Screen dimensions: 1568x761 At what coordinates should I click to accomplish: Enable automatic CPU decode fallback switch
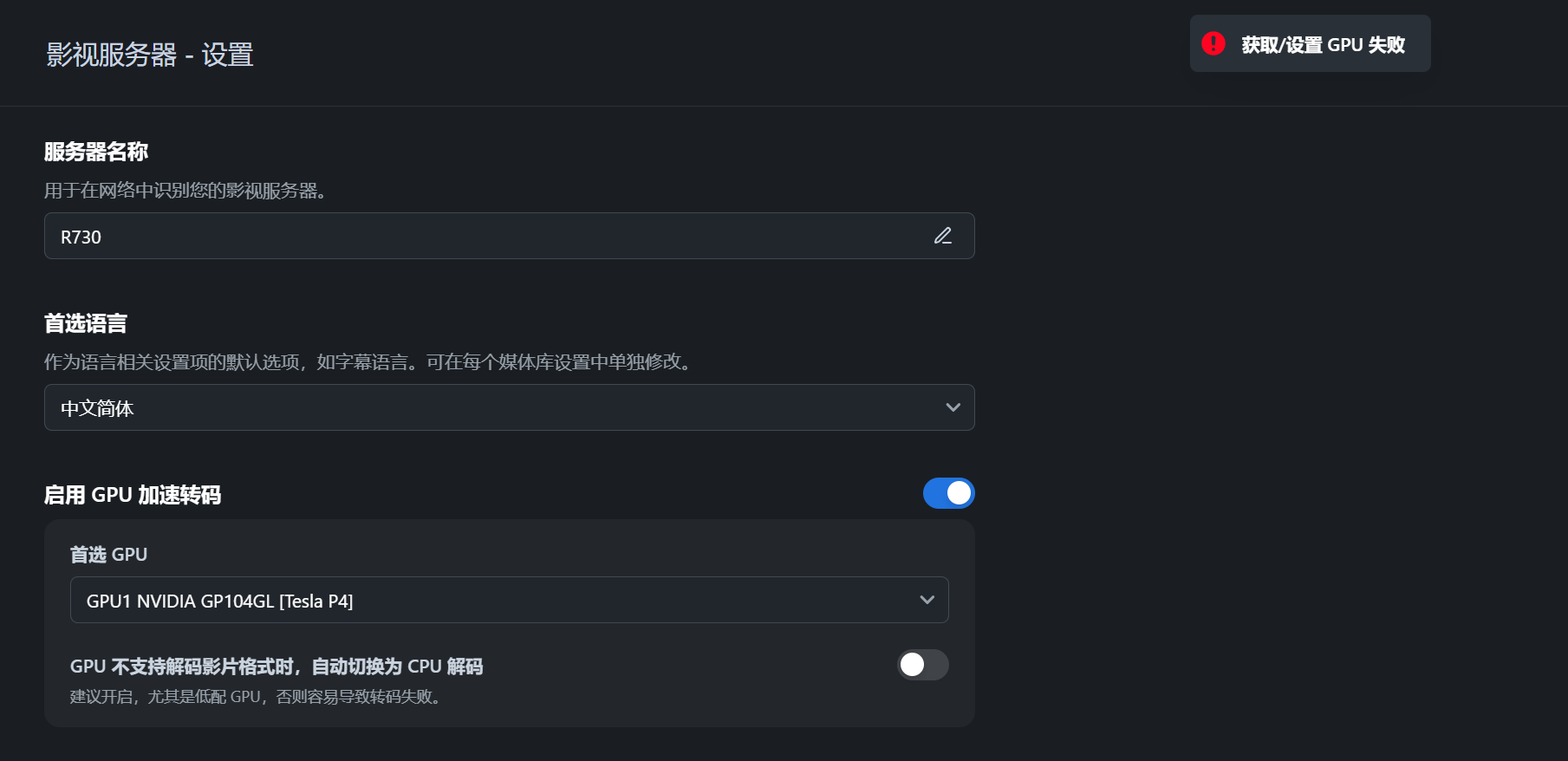921,665
